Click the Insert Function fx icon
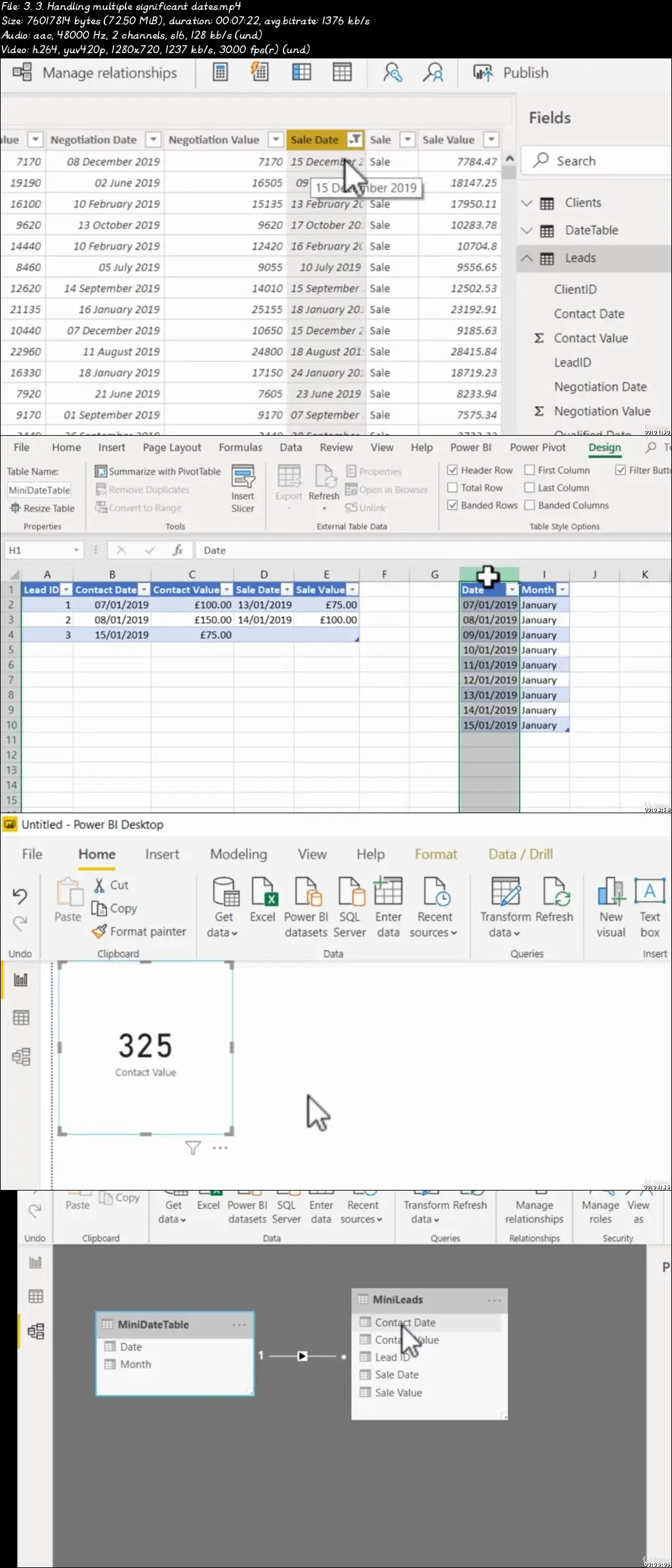This screenshot has width=672, height=1568. [x=177, y=550]
